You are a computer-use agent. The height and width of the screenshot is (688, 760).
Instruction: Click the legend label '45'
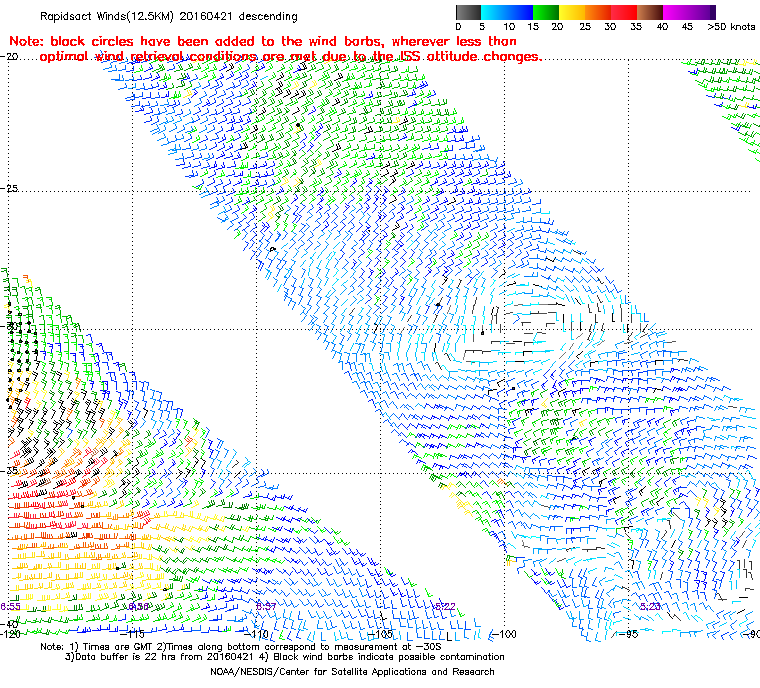[x=687, y=27]
